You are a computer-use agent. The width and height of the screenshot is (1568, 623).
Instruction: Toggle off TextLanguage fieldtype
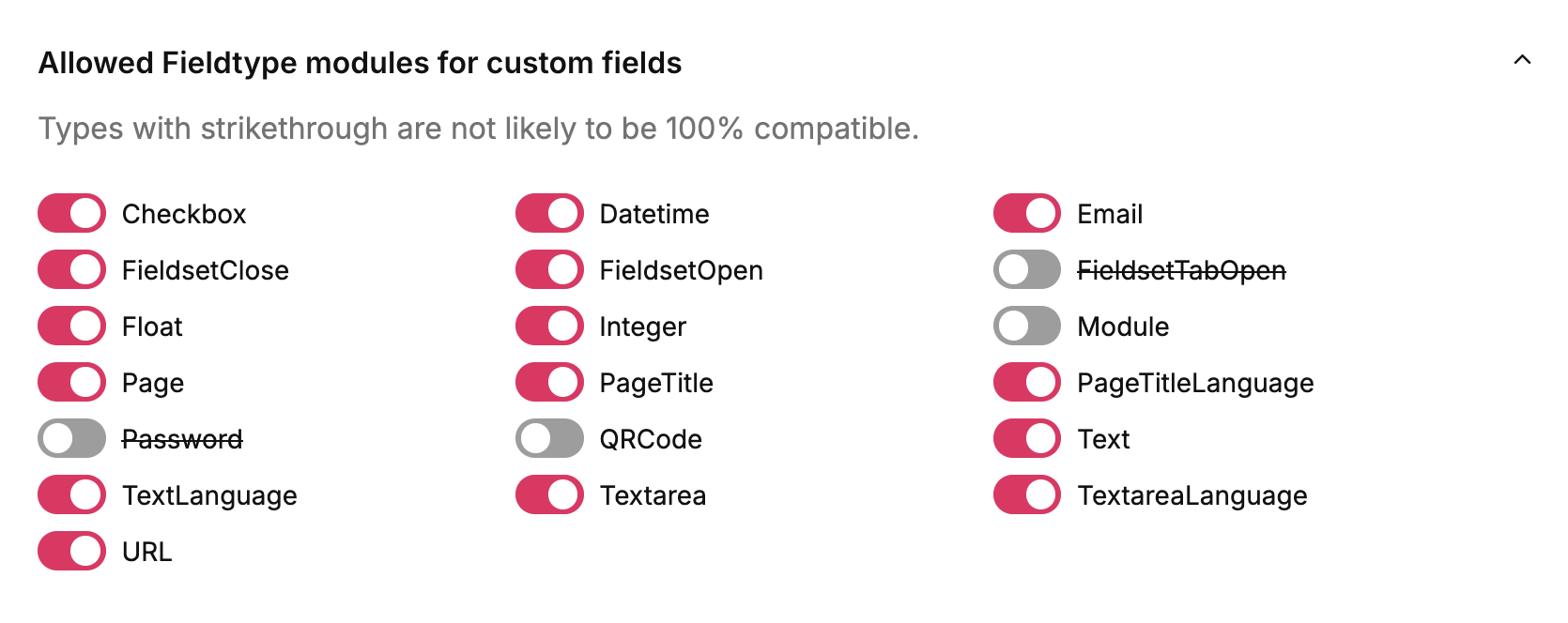(x=72, y=495)
